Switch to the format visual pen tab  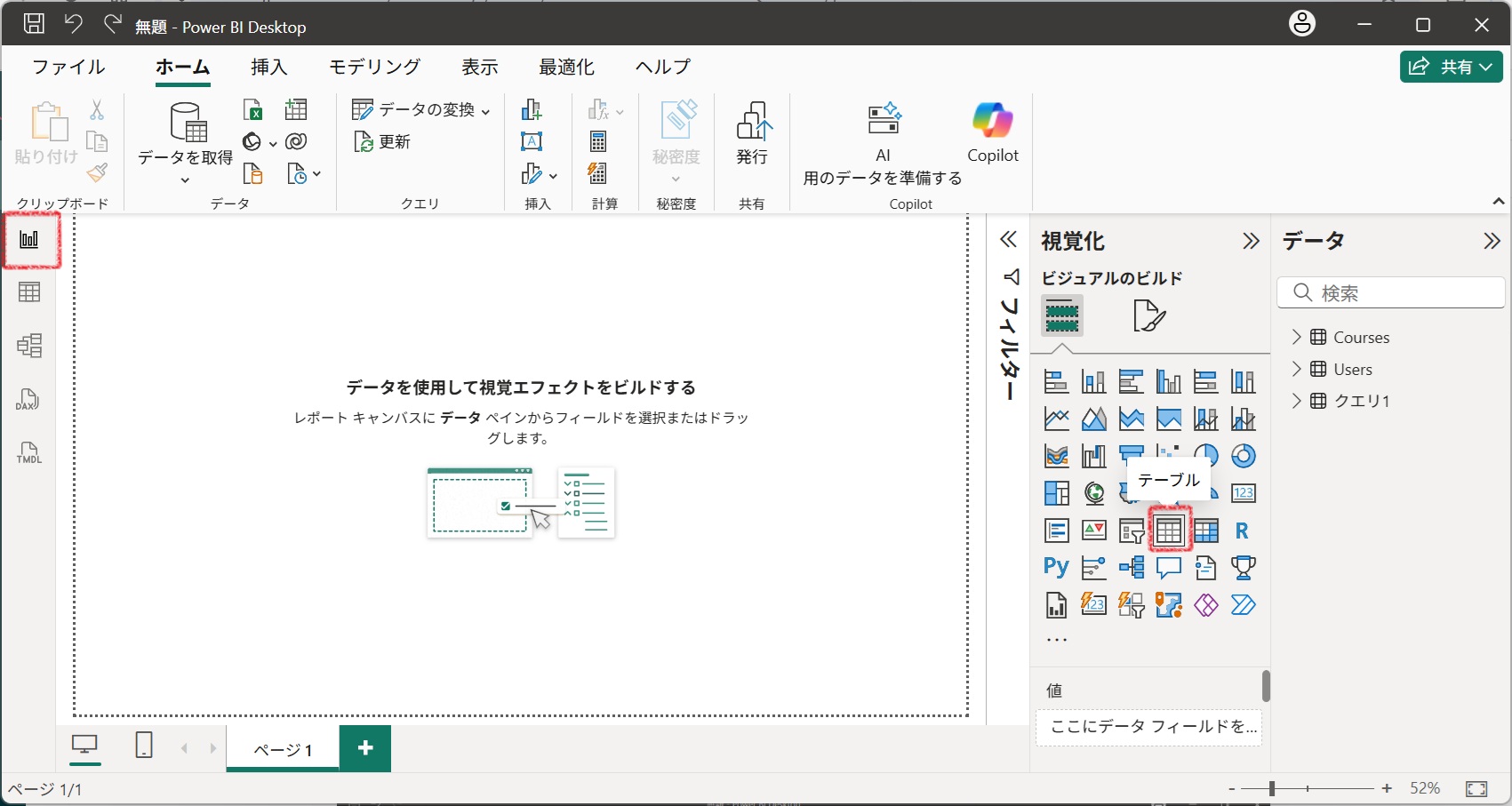click(1149, 315)
